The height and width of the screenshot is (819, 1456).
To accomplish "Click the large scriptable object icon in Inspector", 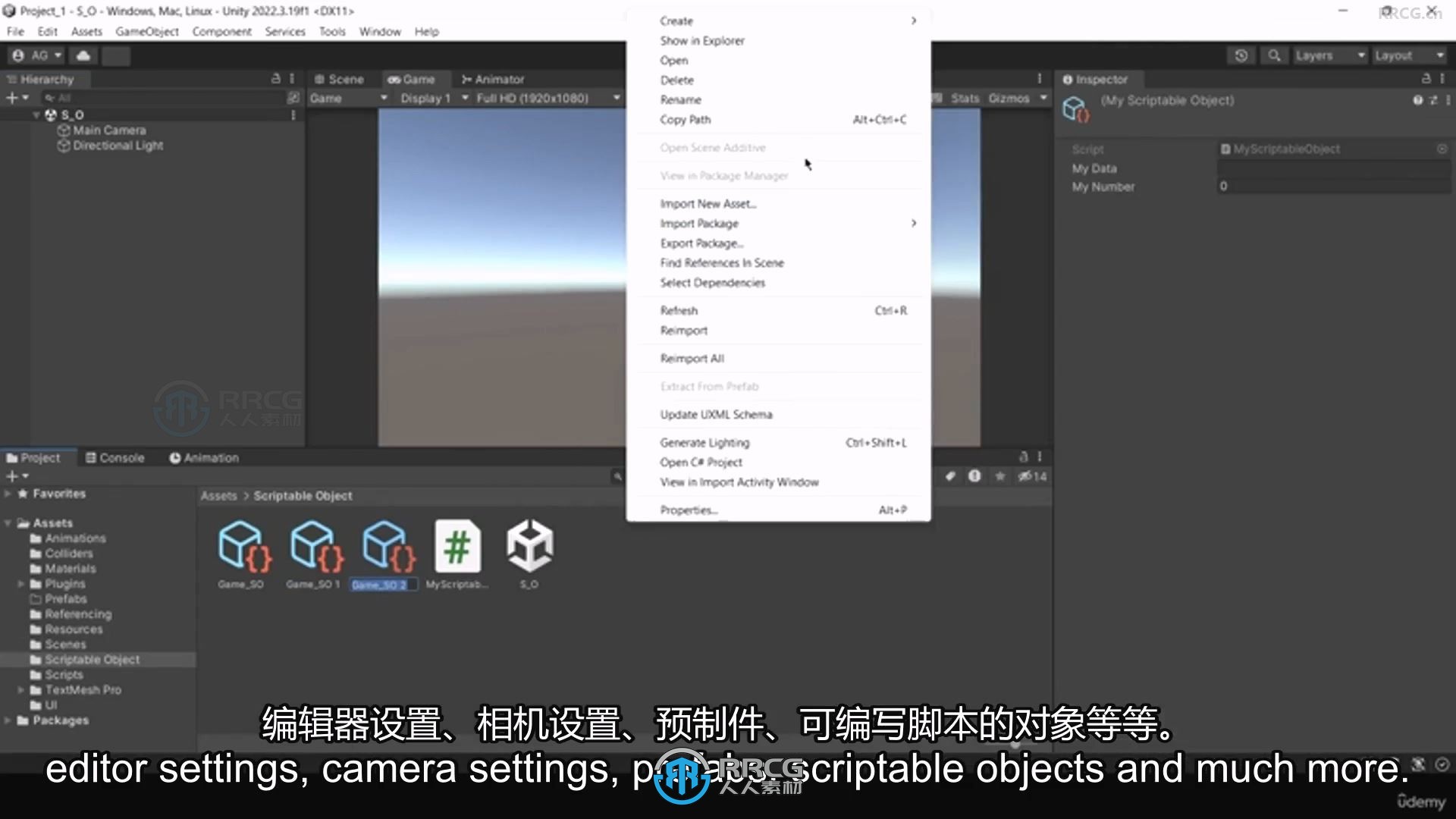I will pos(1076,110).
